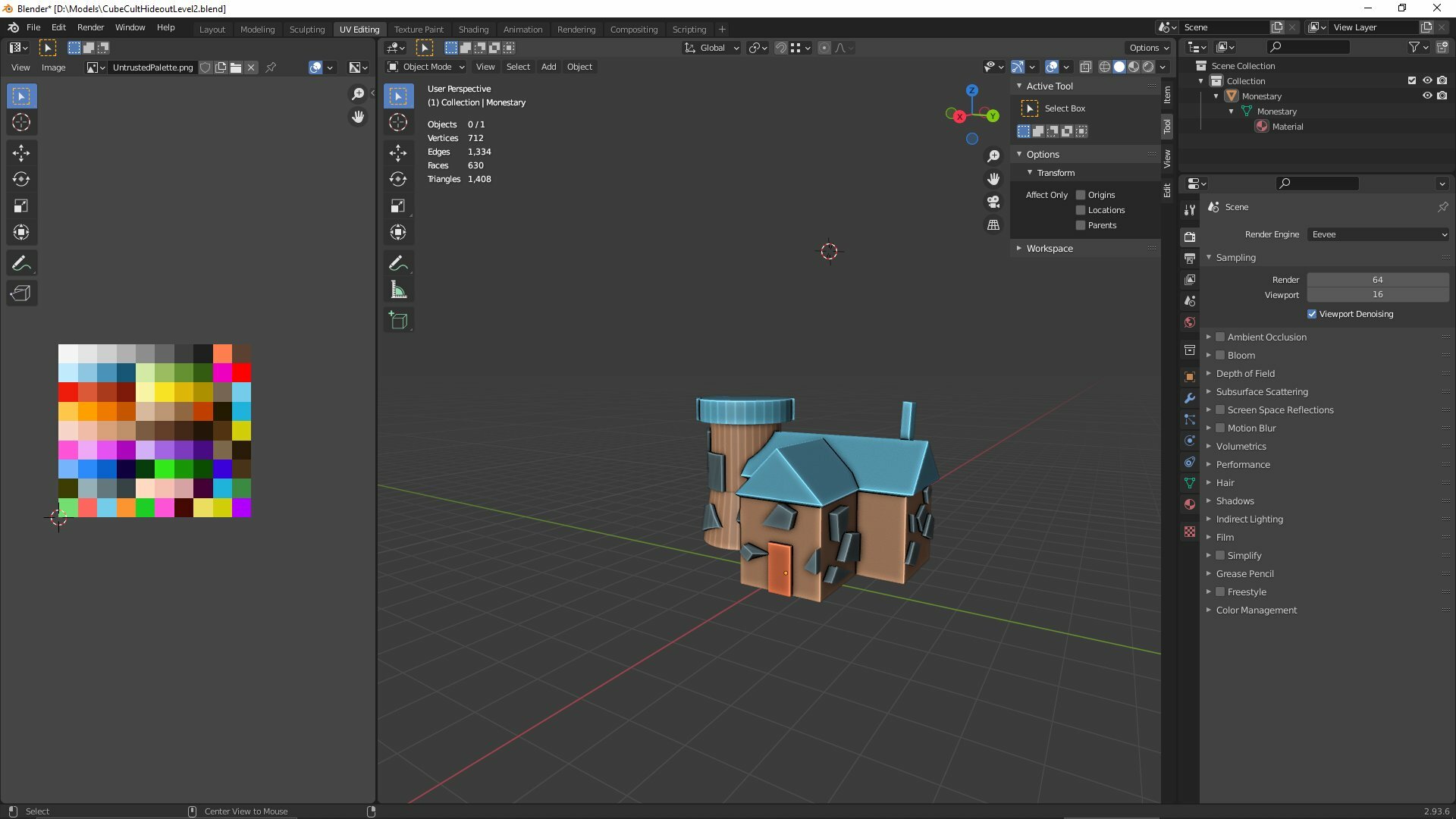This screenshot has height=819, width=1456.
Task: Open Global transform orientation dropdown
Action: click(x=711, y=48)
